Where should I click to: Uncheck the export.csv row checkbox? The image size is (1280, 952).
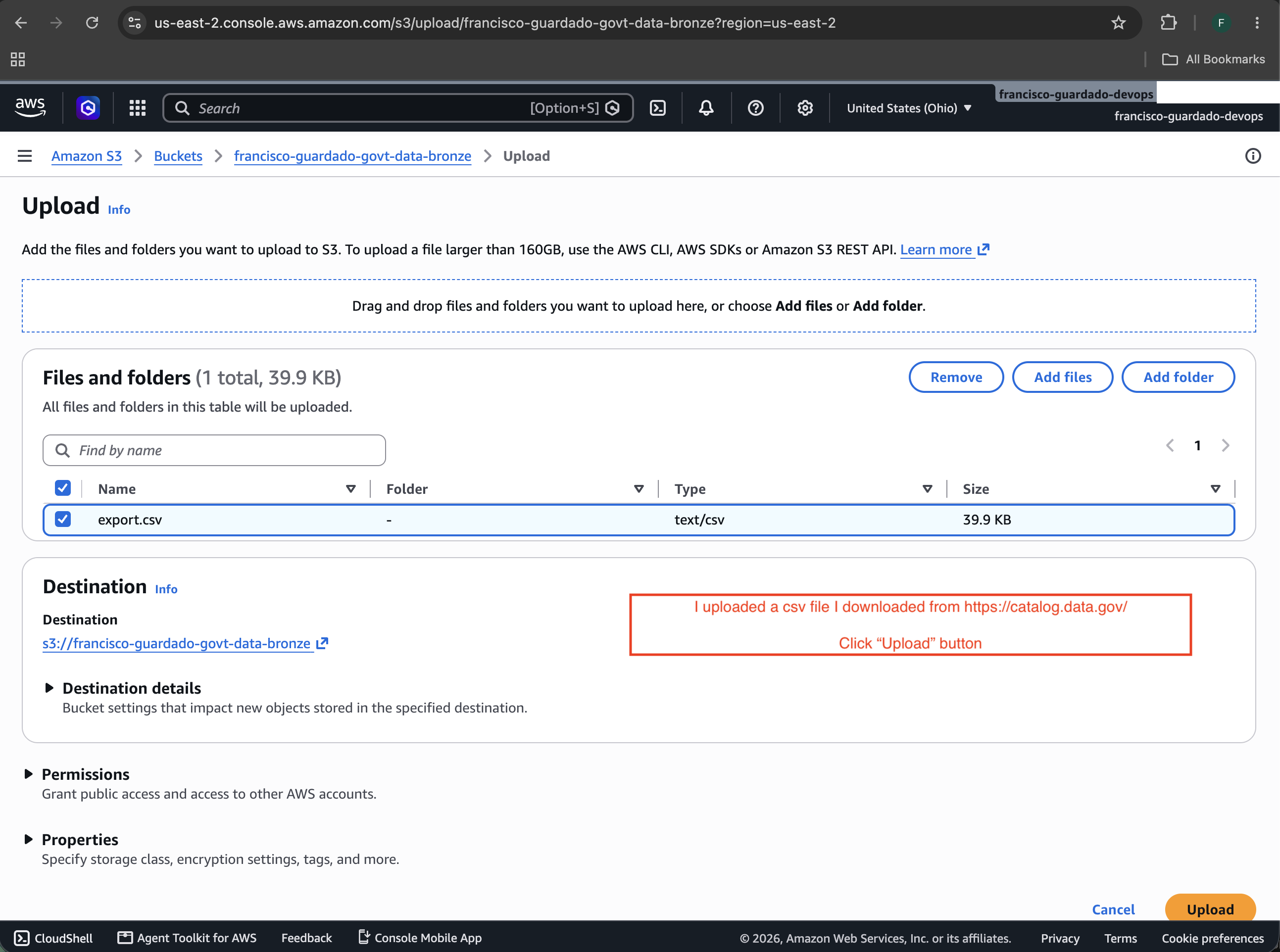pos(63,519)
